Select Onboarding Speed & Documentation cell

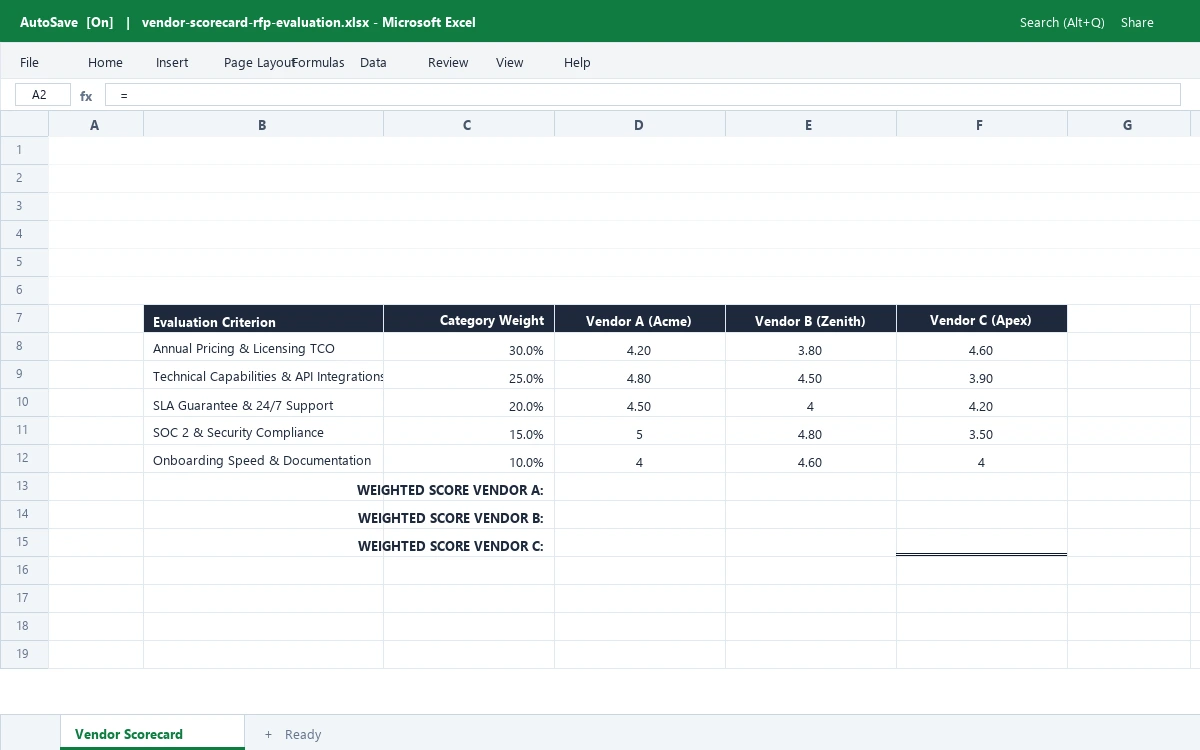pyautogui.click(x=263, y=459)
